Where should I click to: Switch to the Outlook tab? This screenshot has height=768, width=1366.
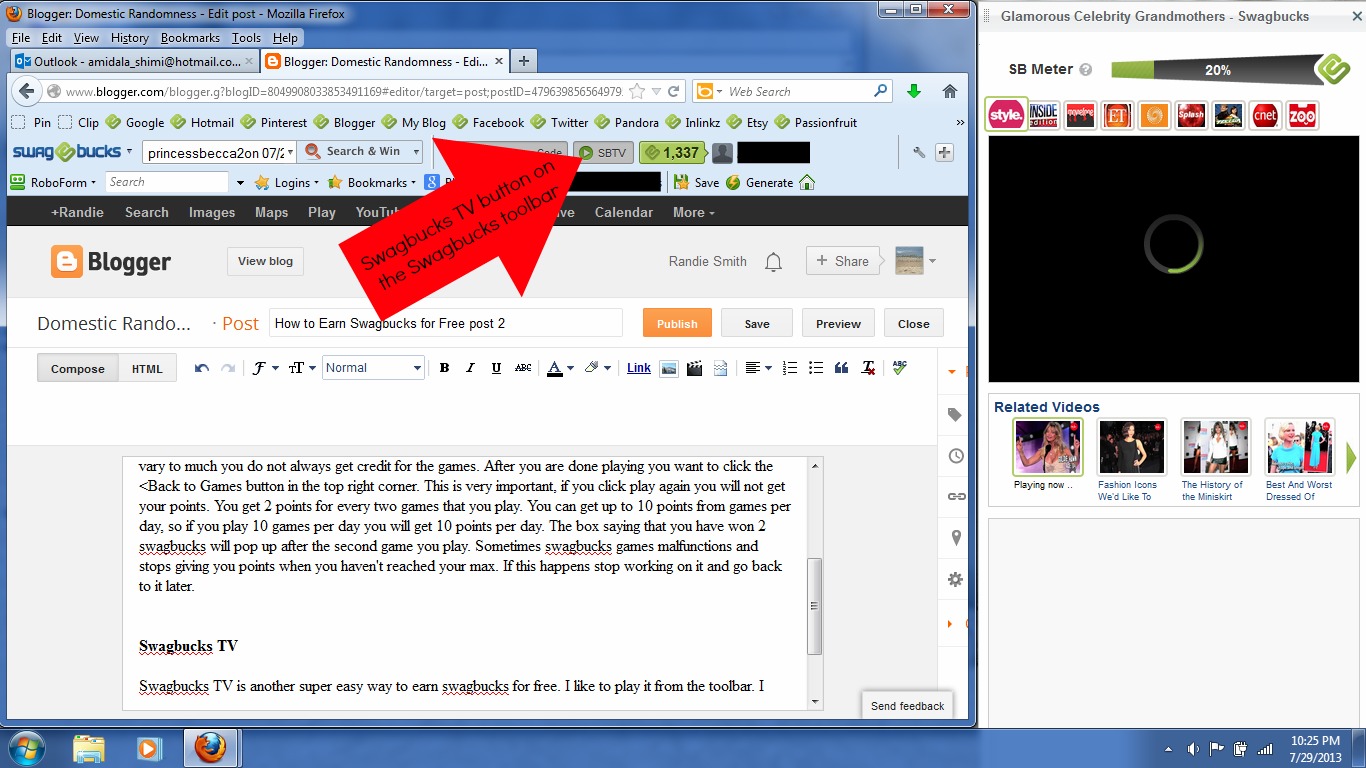coord(135,61)
